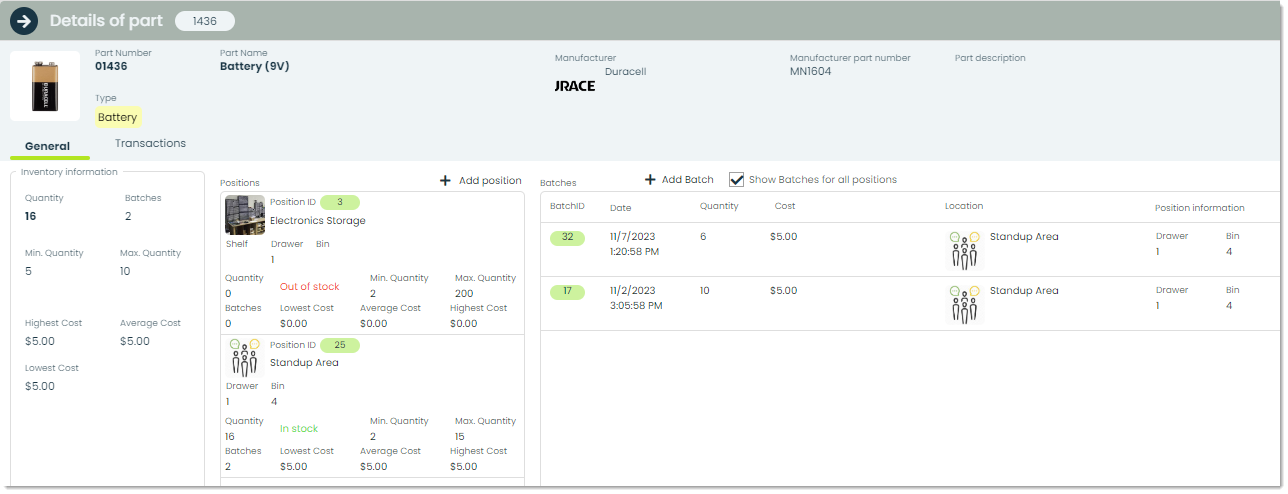The width and height of the screenshot is (1288, 494).
Task: Click the location icon for batch 17
Action: point(965,304)
